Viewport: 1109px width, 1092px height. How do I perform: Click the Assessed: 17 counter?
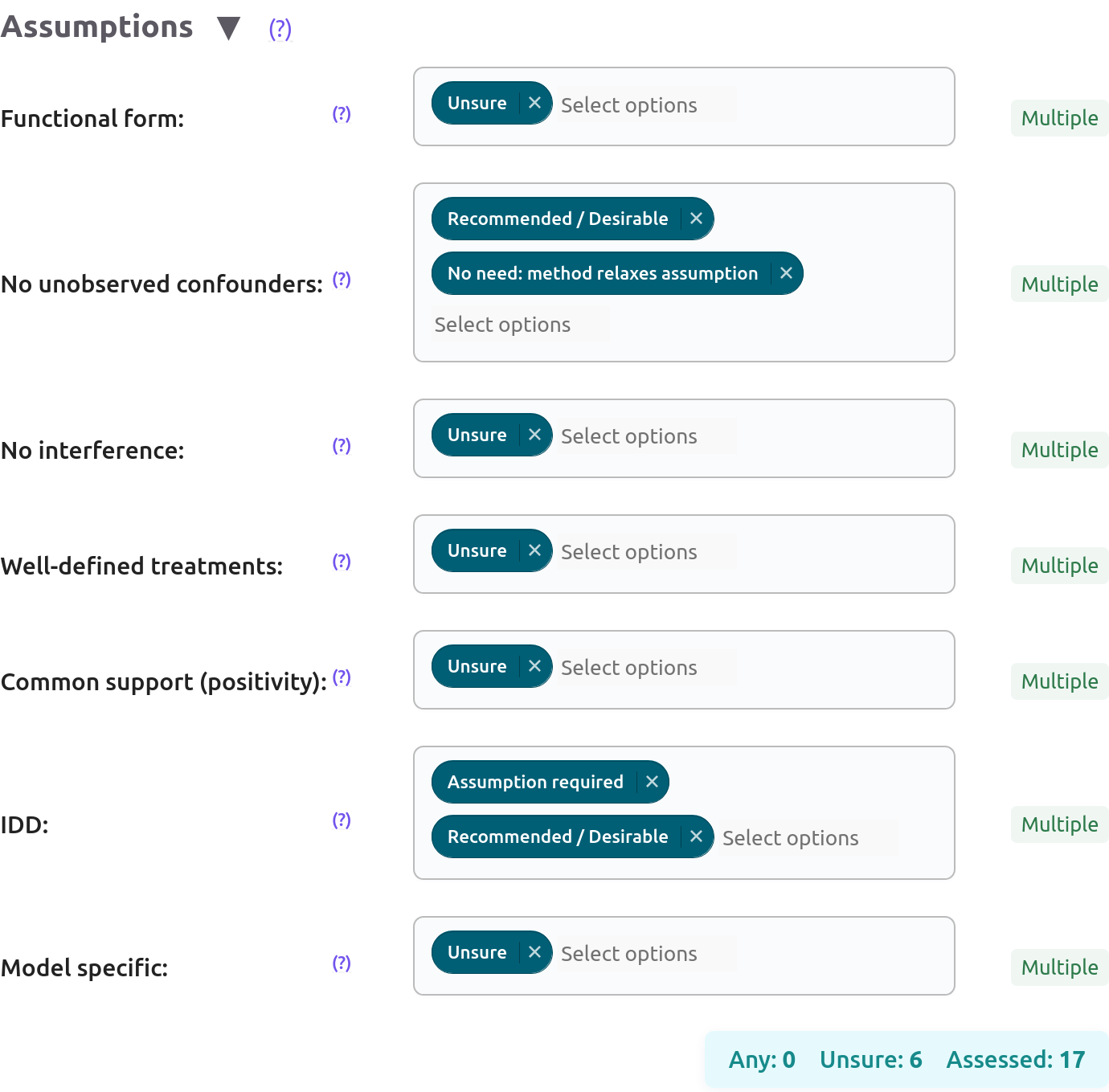pos(1015,1060)
